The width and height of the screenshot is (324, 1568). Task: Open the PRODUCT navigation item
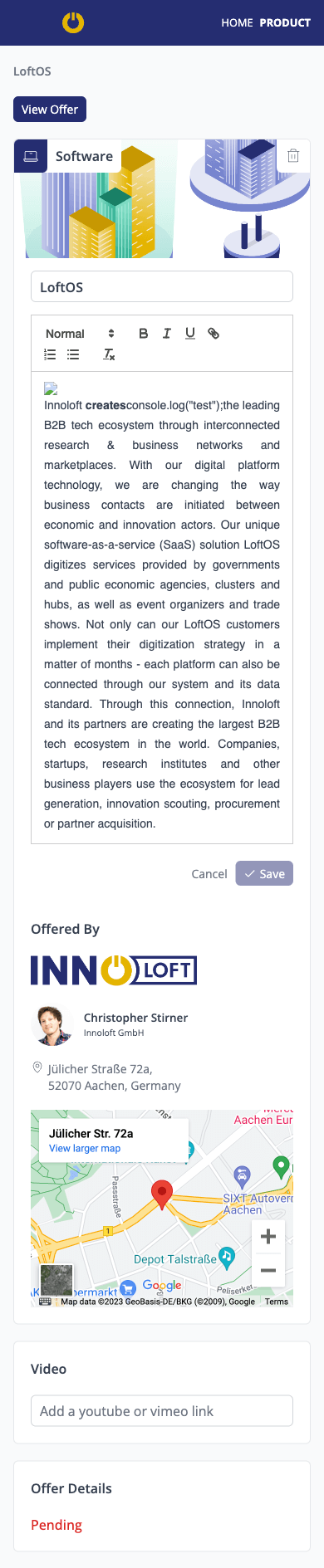(x=285, y=22)
